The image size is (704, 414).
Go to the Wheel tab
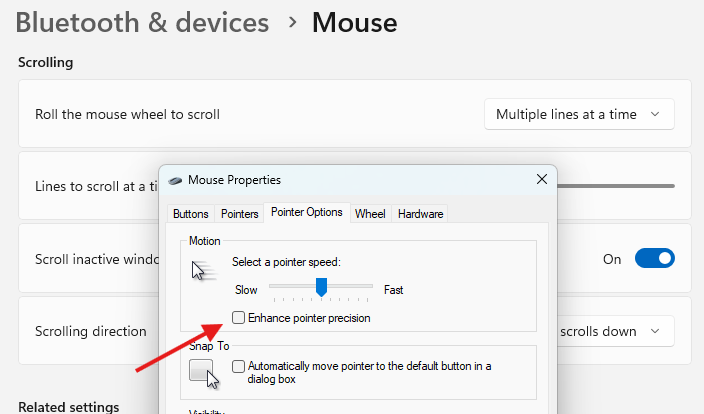click(370, 214)
